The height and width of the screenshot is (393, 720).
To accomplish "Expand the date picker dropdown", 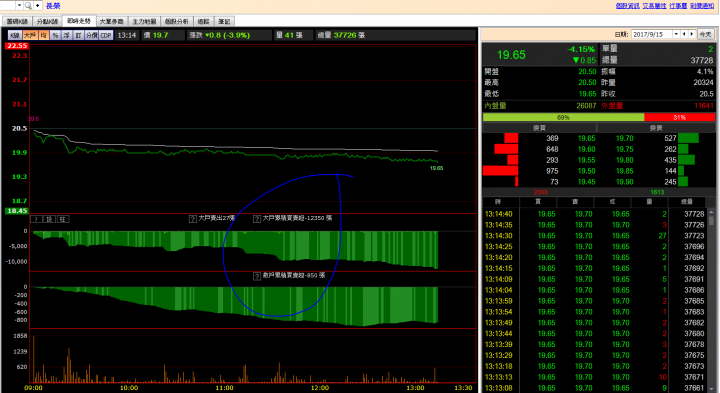I will pos(676,34).
